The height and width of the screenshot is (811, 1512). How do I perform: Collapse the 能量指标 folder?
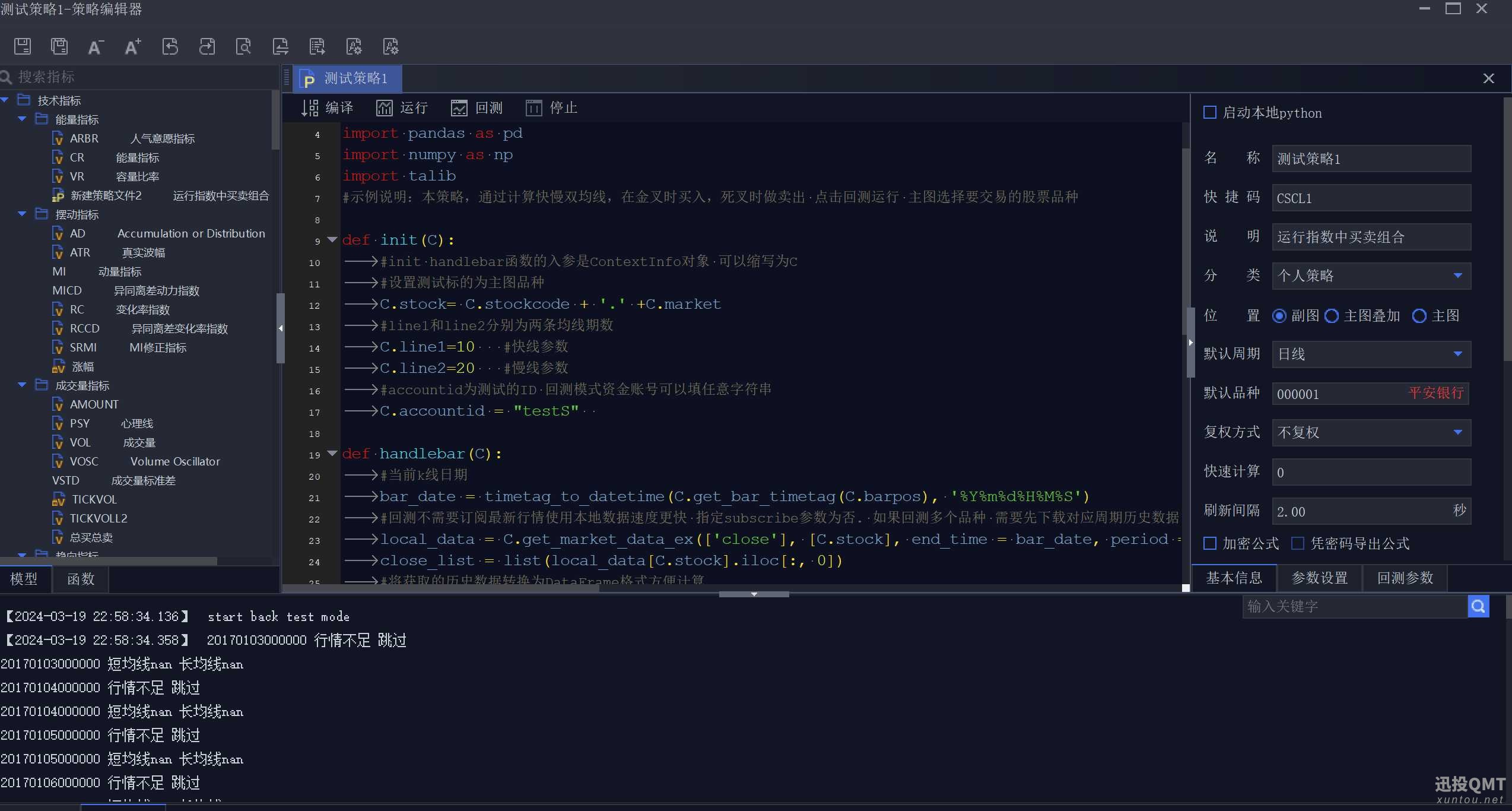click(23, 119)
